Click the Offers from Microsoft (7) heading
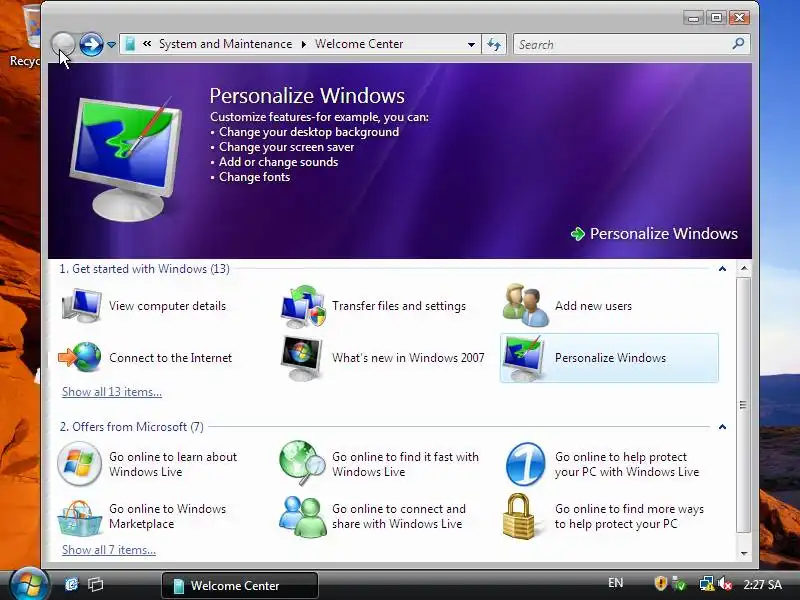This screenshot has height=600, width=800. 132,427
